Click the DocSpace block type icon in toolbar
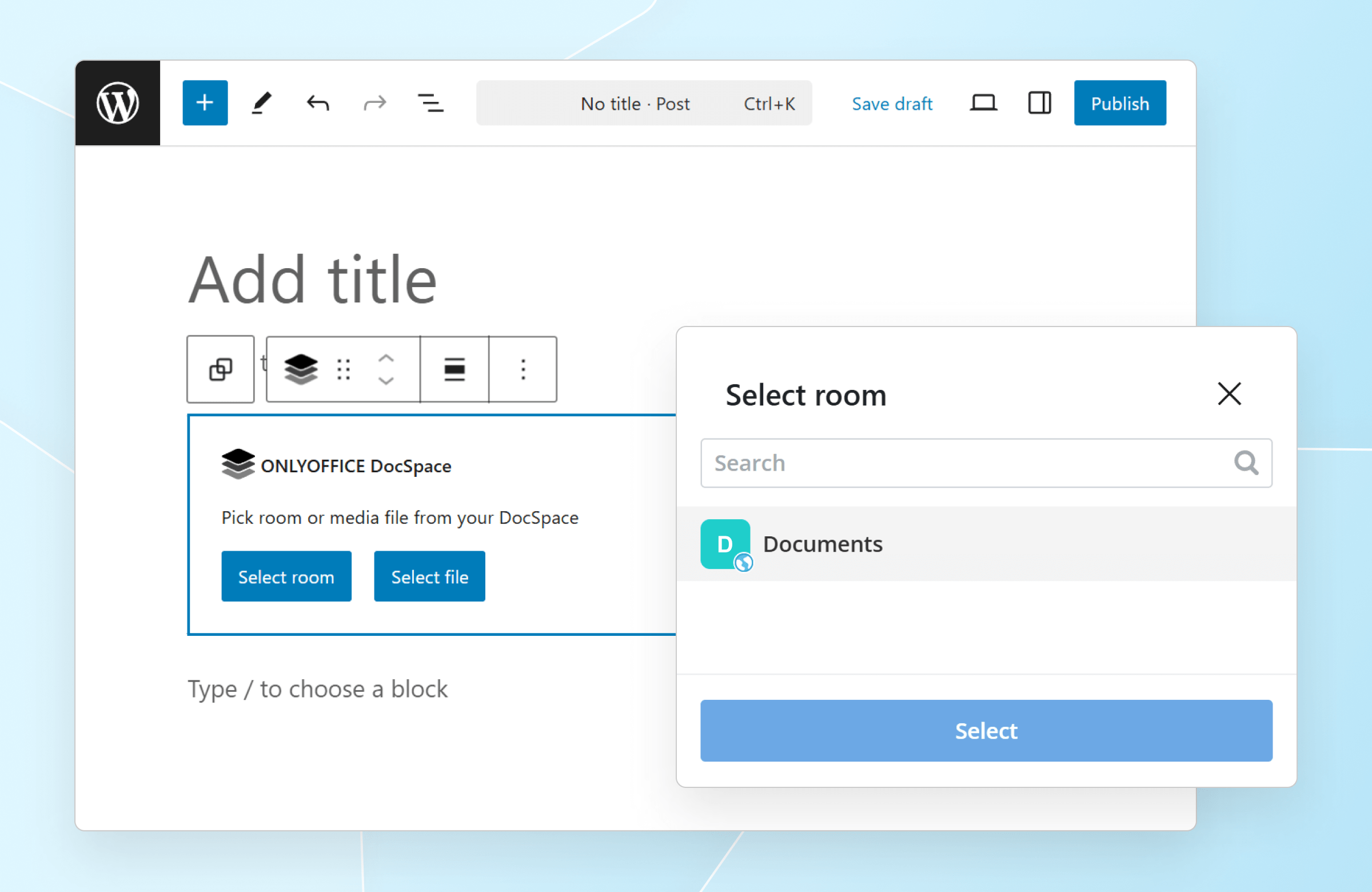 pos(301,369)
